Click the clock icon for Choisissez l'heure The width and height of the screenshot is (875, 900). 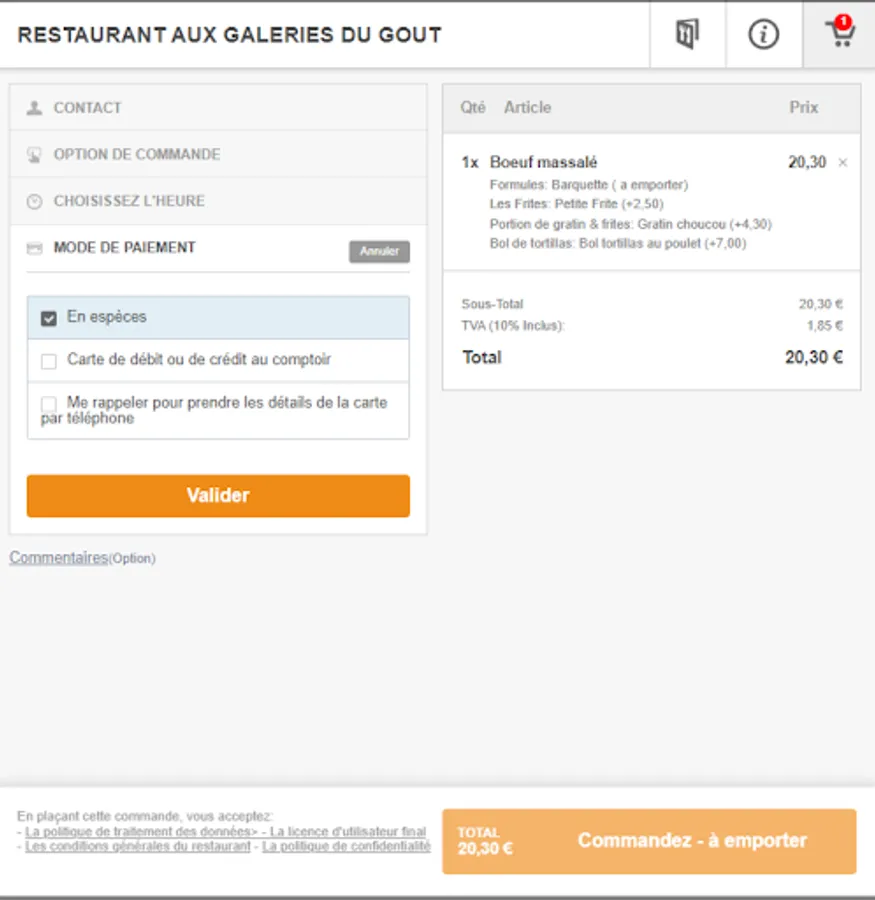tap(35, 201)
